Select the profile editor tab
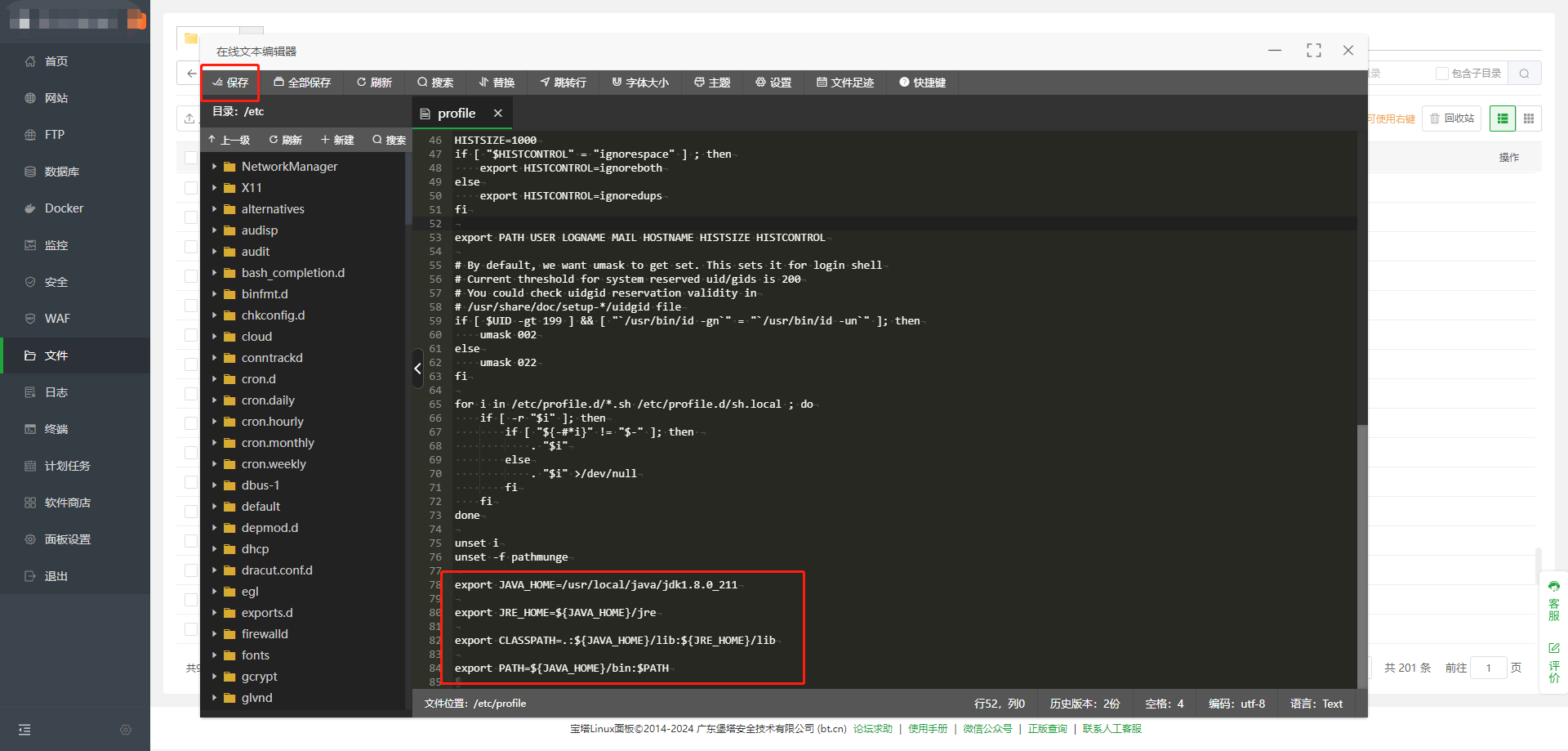Viewport: 1568px width, 751px height. point(456,114)
